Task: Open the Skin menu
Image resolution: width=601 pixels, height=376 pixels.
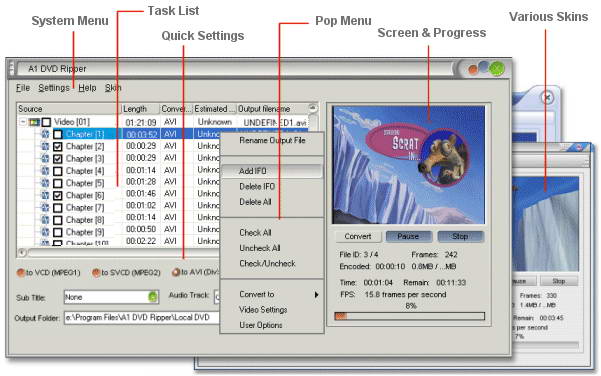Action: (x=113, y=88)
